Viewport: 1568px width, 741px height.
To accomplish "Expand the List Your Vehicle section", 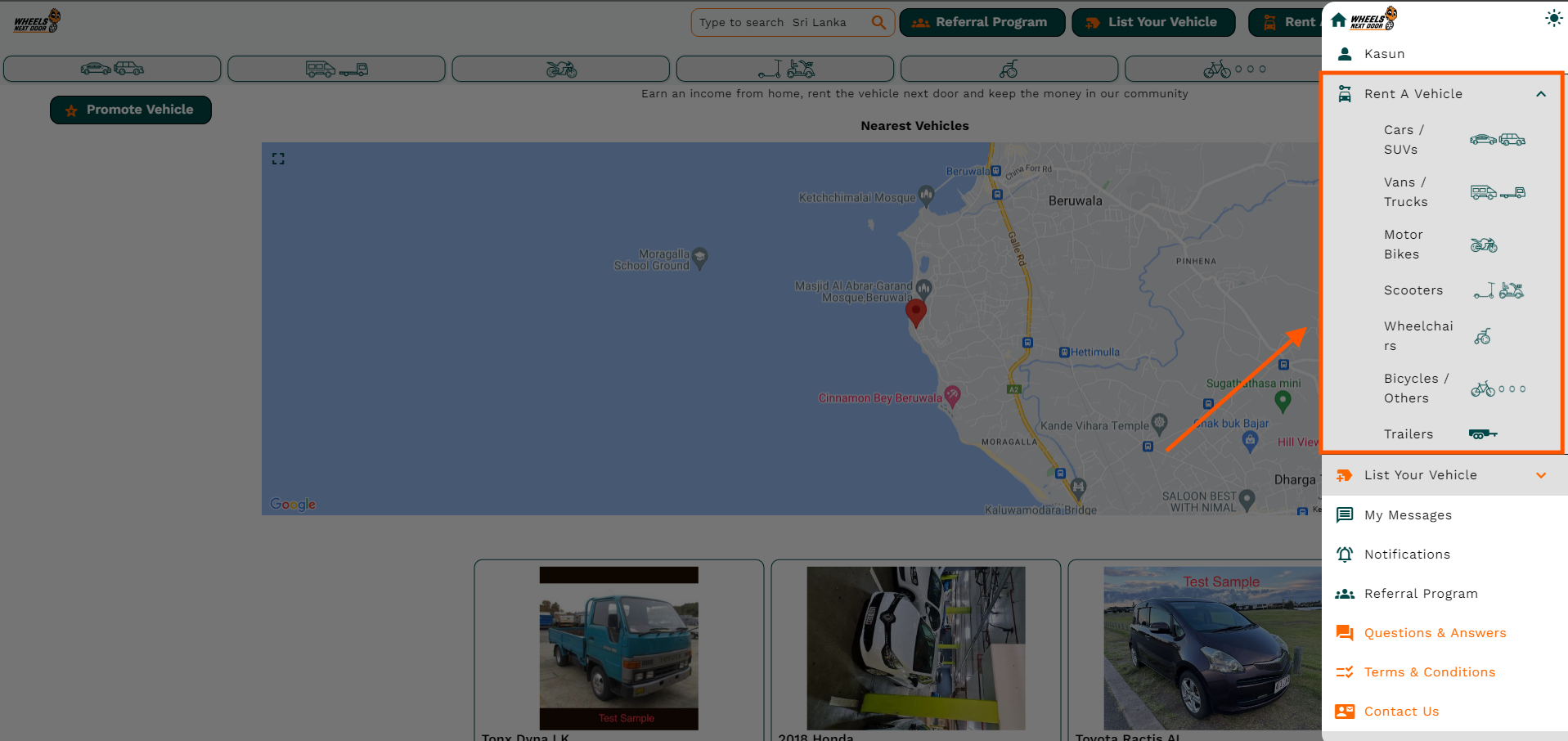I will (x=1541, y=475).
